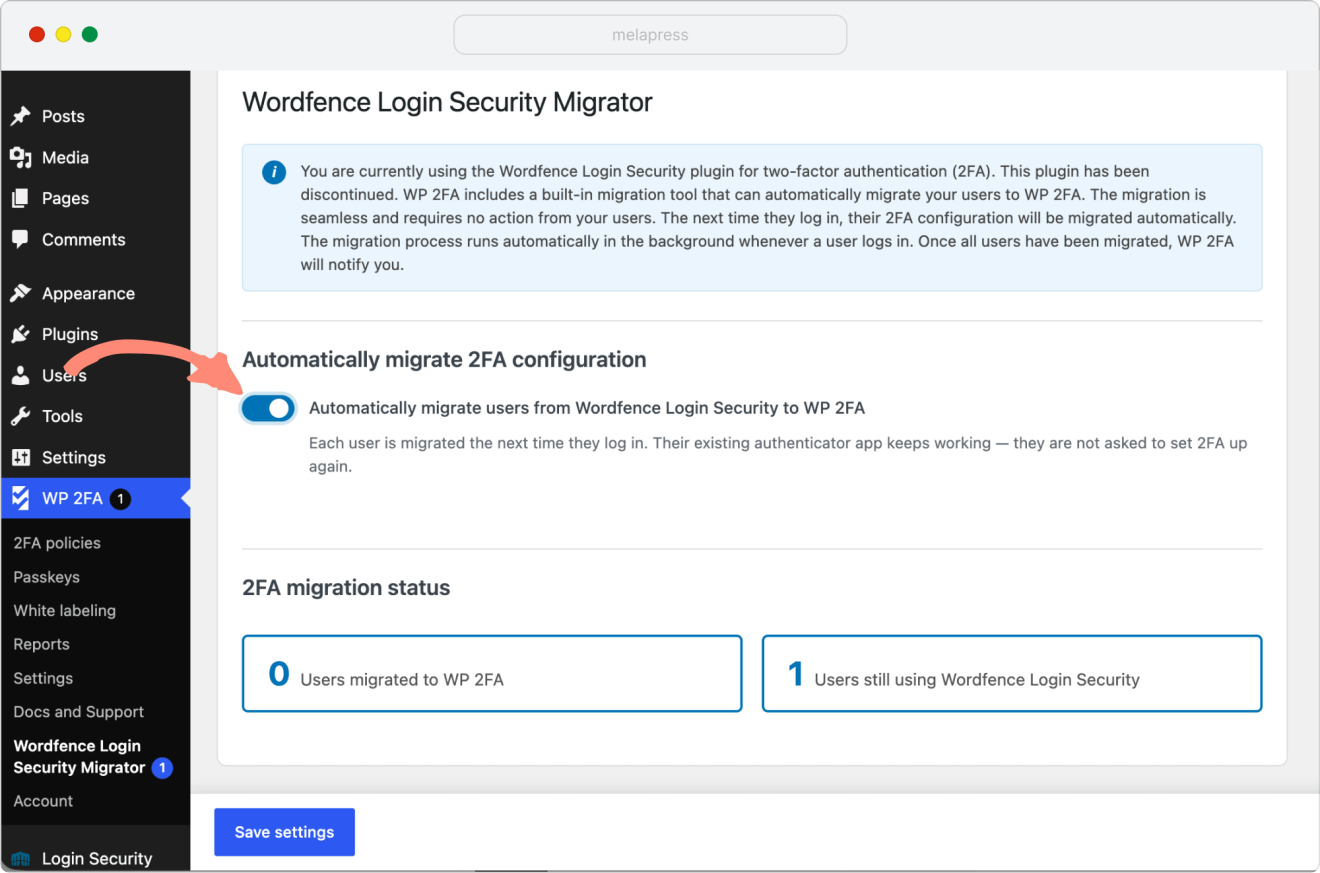Click the Appearance paintbrush icon
The image size is (1320, 873).
[x=20, y=293]
